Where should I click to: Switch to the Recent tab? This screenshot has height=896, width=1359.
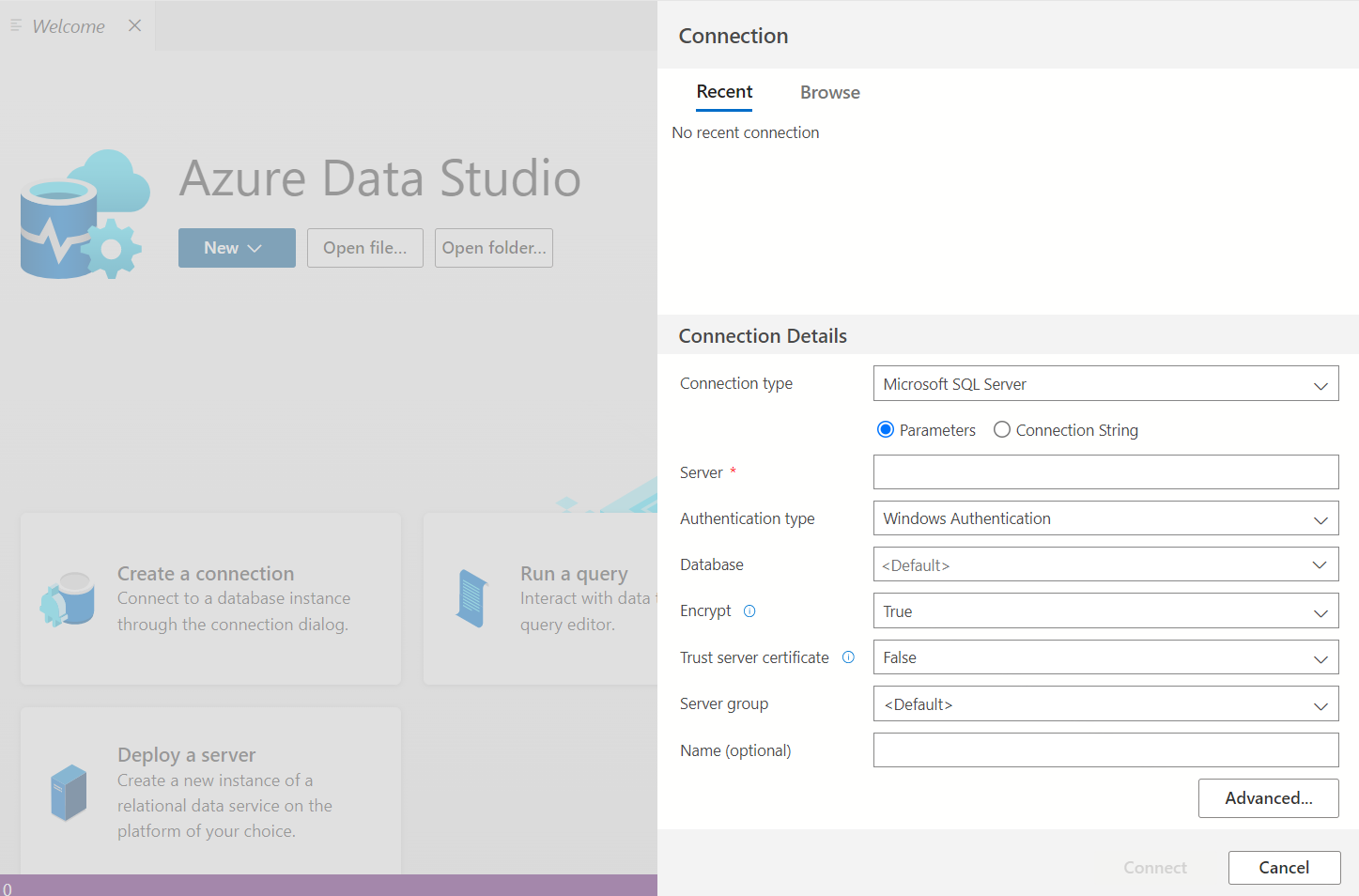pos(724,92)
